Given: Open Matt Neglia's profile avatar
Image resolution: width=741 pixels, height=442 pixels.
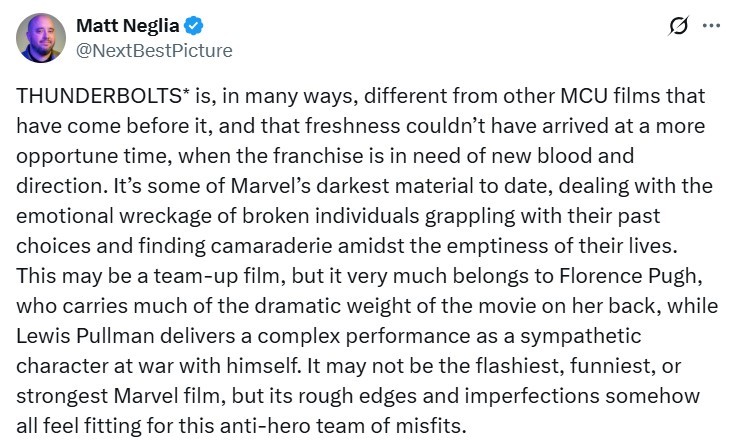Looking at the screenshot, I should [41, 38].
